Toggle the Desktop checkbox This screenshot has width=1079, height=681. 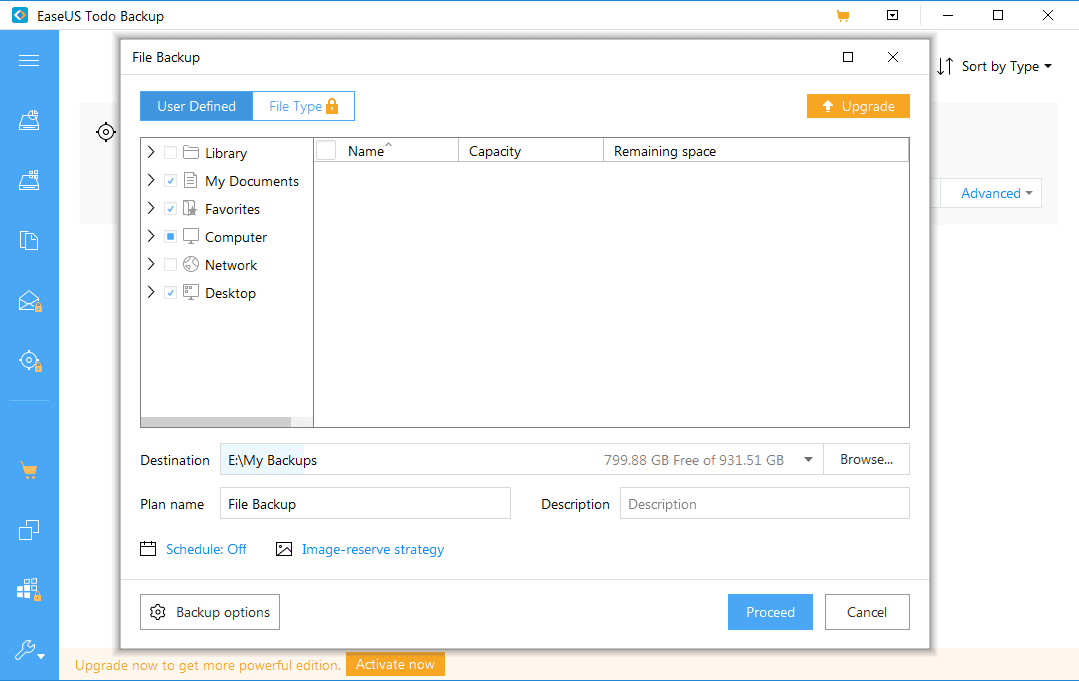[x=170, y=293]
